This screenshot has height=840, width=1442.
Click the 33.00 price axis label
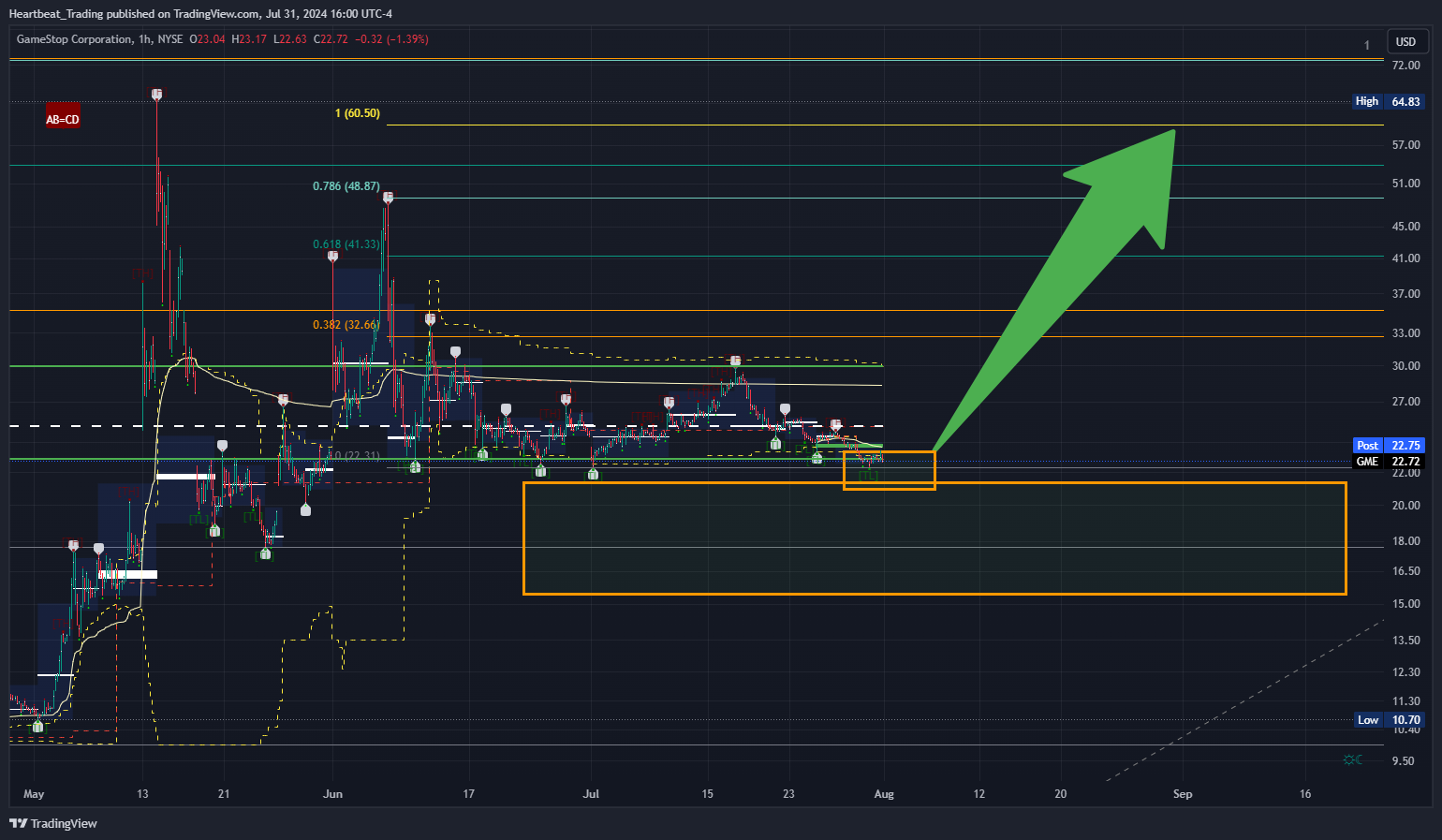(x=1405, y=333)
